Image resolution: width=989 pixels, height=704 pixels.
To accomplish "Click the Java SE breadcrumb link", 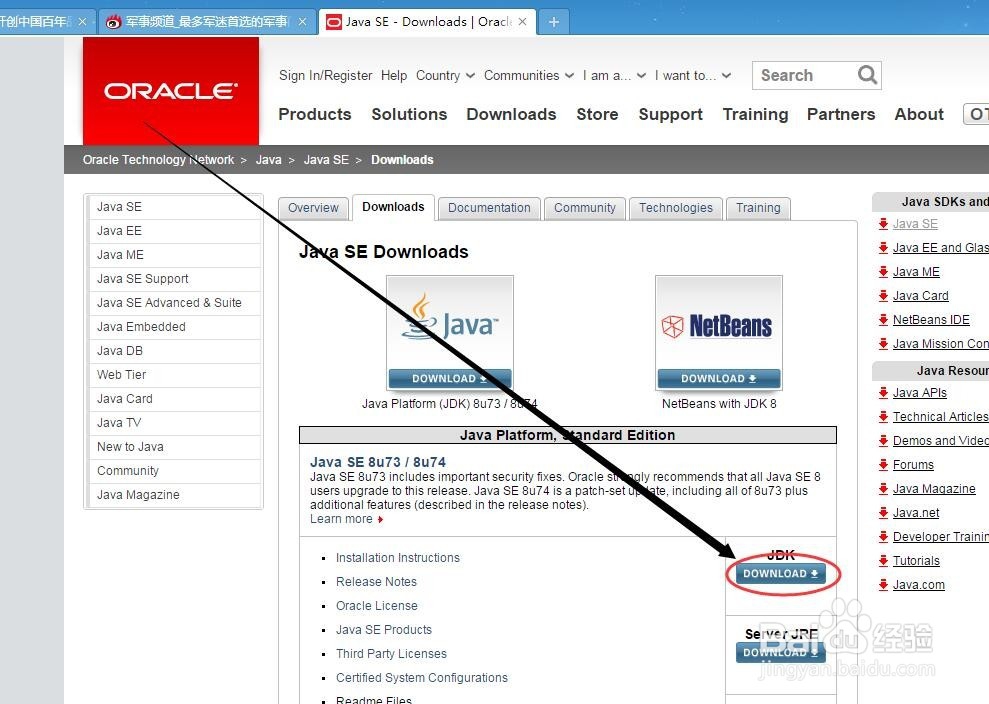I will 326,160.
